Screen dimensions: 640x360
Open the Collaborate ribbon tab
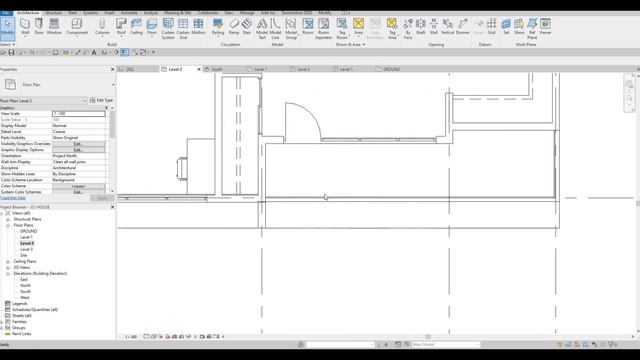pyautogui.click(x=208, y=13)
